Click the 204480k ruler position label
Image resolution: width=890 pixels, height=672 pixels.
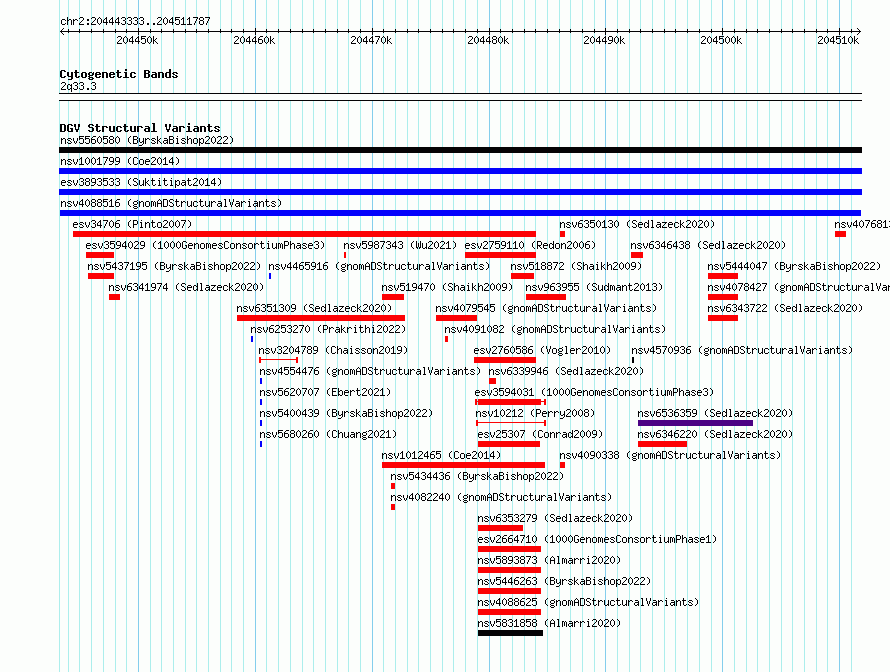[x=488, y=40]
